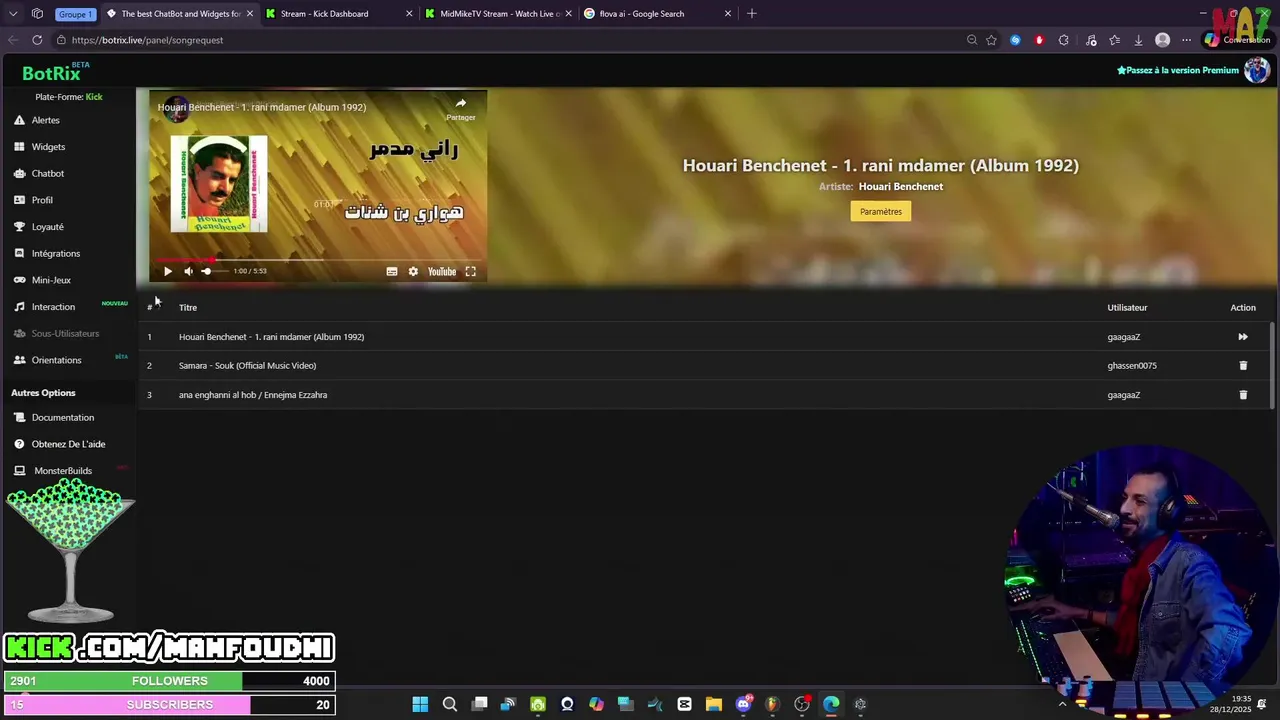Open the Copilot Conversation button
The width and height of the screenshot is (1280, 720).
click(1237, 40)
